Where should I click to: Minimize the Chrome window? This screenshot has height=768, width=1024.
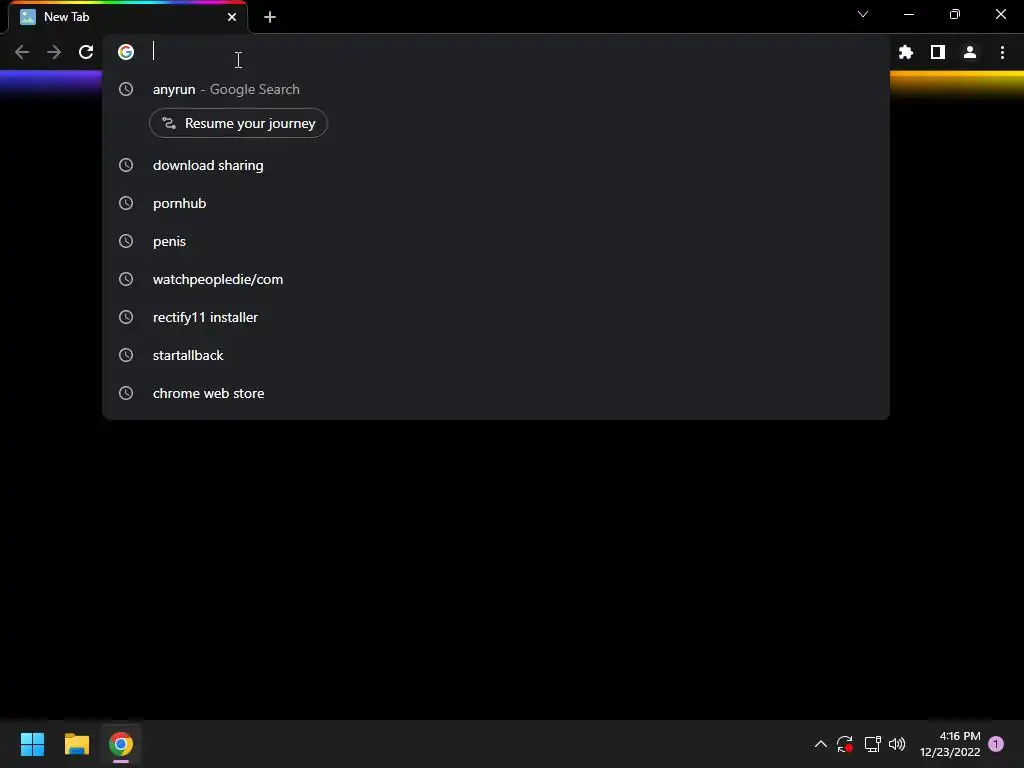[x=909, y=14]
